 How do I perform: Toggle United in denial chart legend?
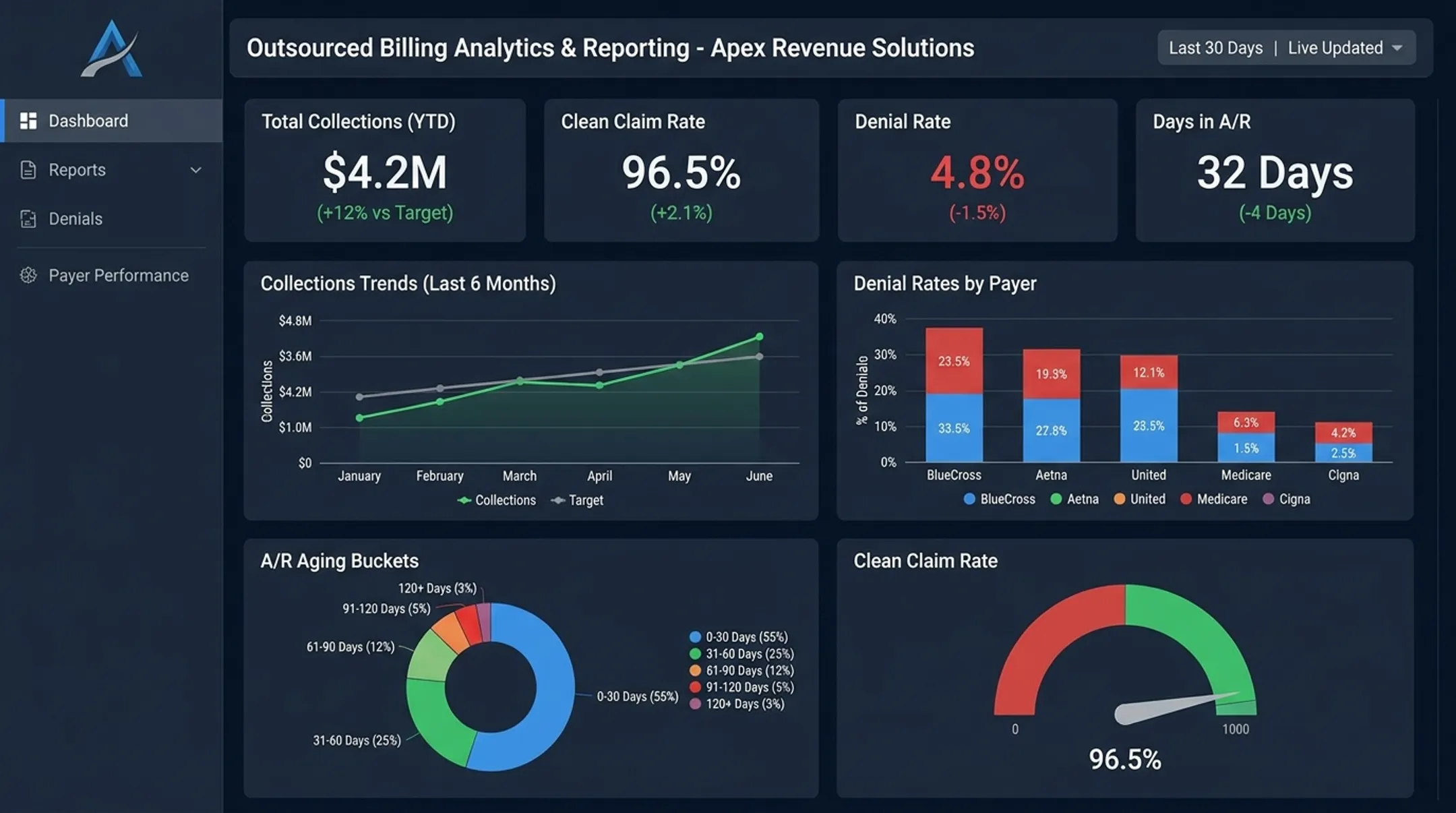pos(1139,499)
